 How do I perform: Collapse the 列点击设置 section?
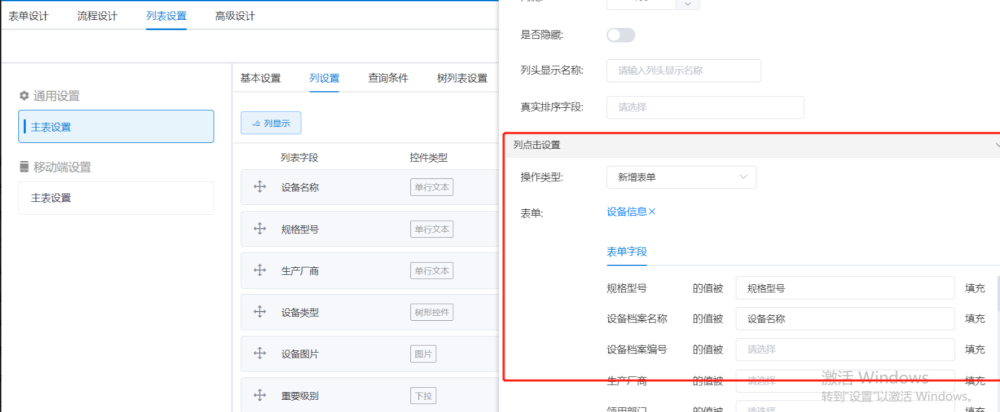click(996, 145)
